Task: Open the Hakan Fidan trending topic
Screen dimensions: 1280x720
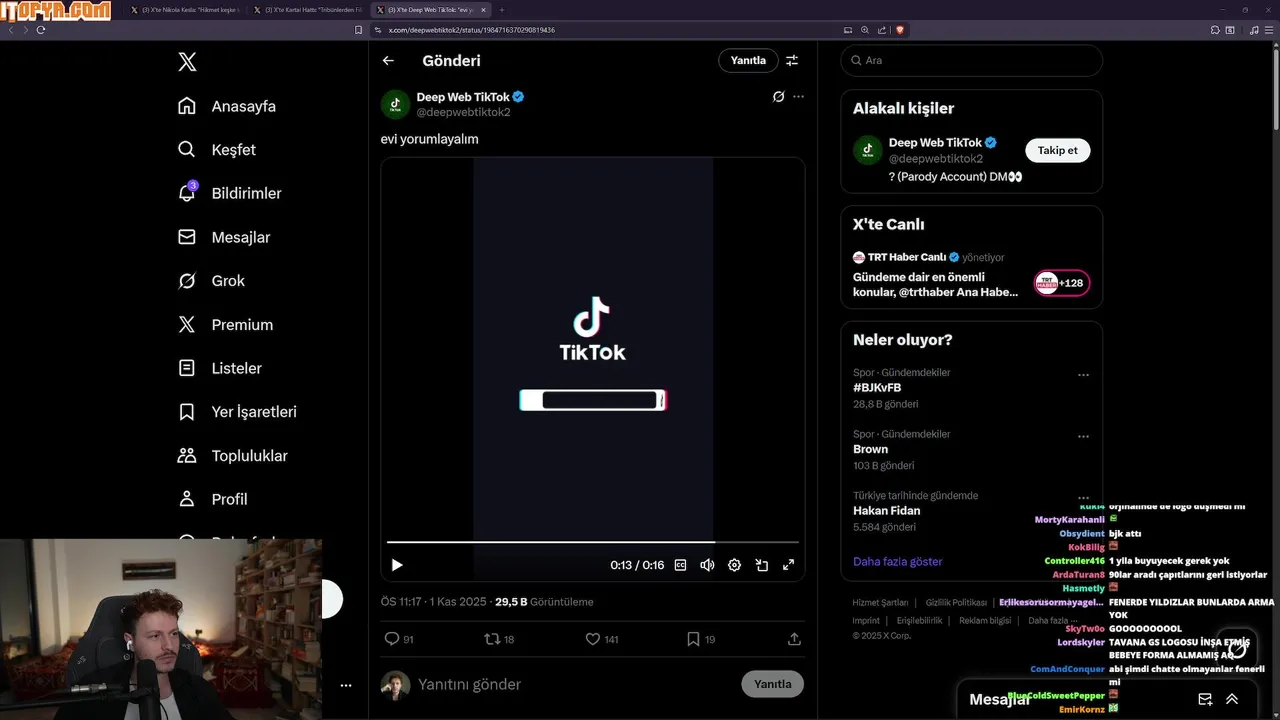Action: [886, 510]
